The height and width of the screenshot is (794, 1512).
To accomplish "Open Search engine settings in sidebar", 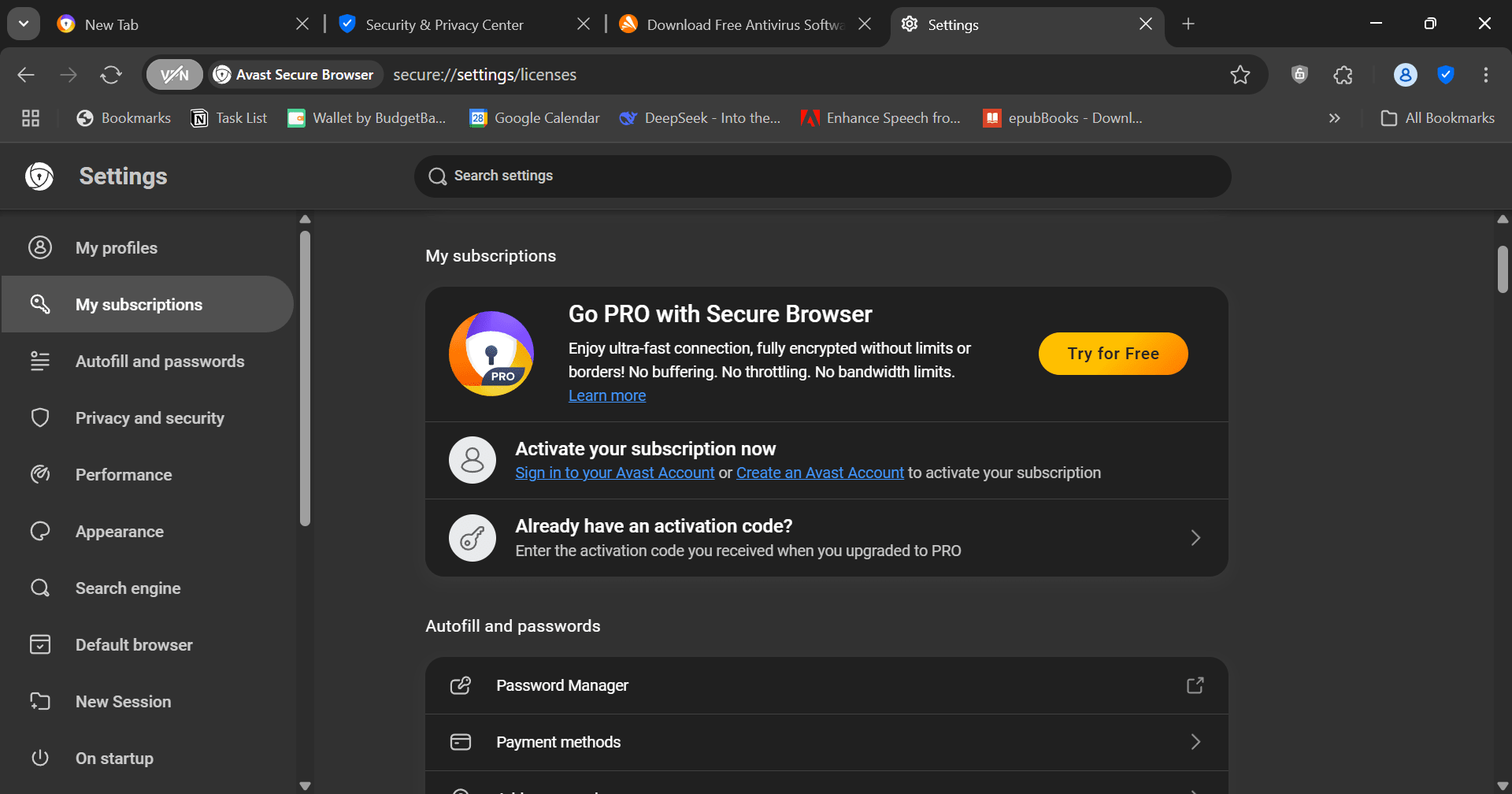I will point(147,588).
